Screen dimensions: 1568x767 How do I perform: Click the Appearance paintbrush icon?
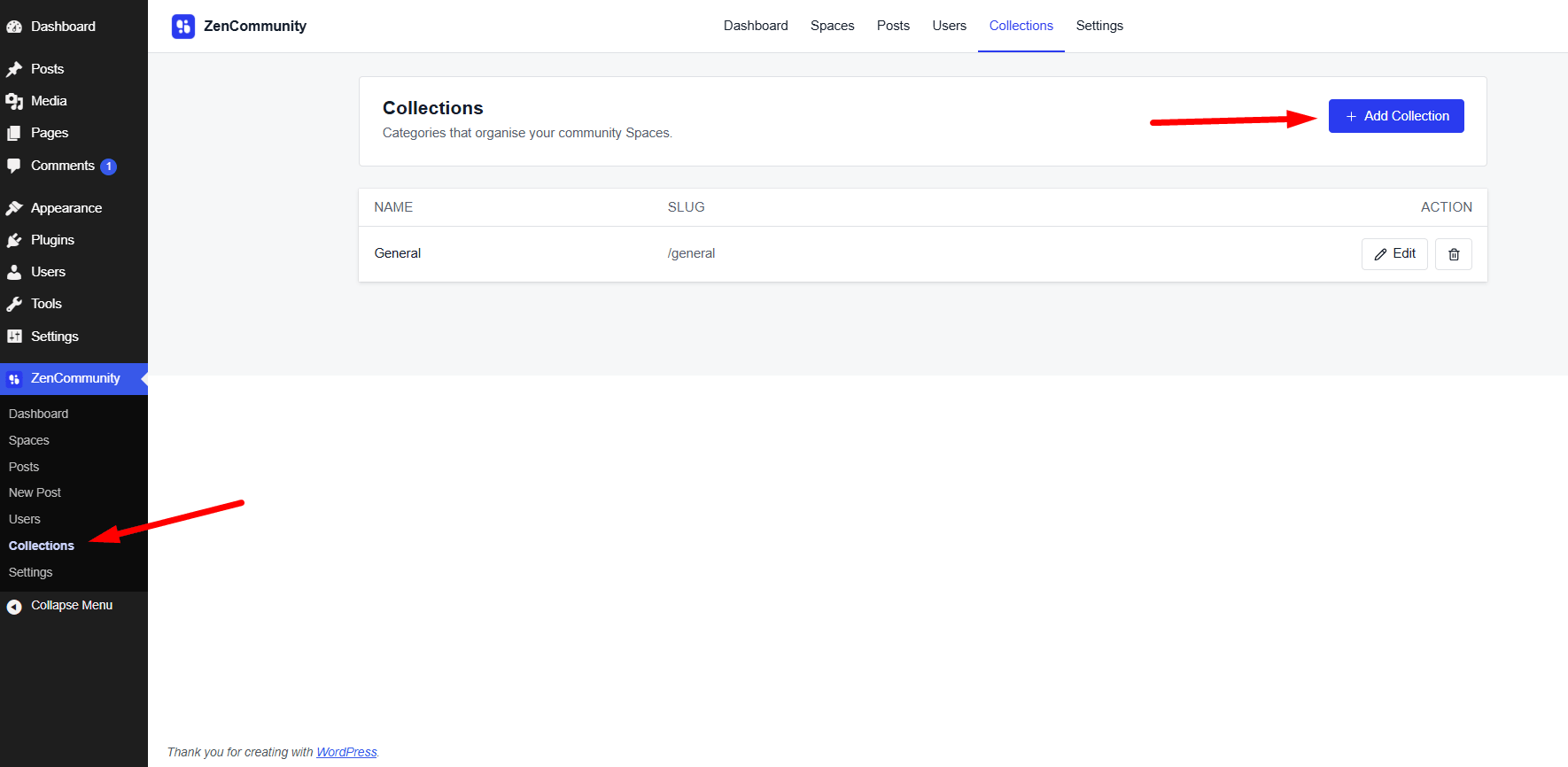[14, 208]
